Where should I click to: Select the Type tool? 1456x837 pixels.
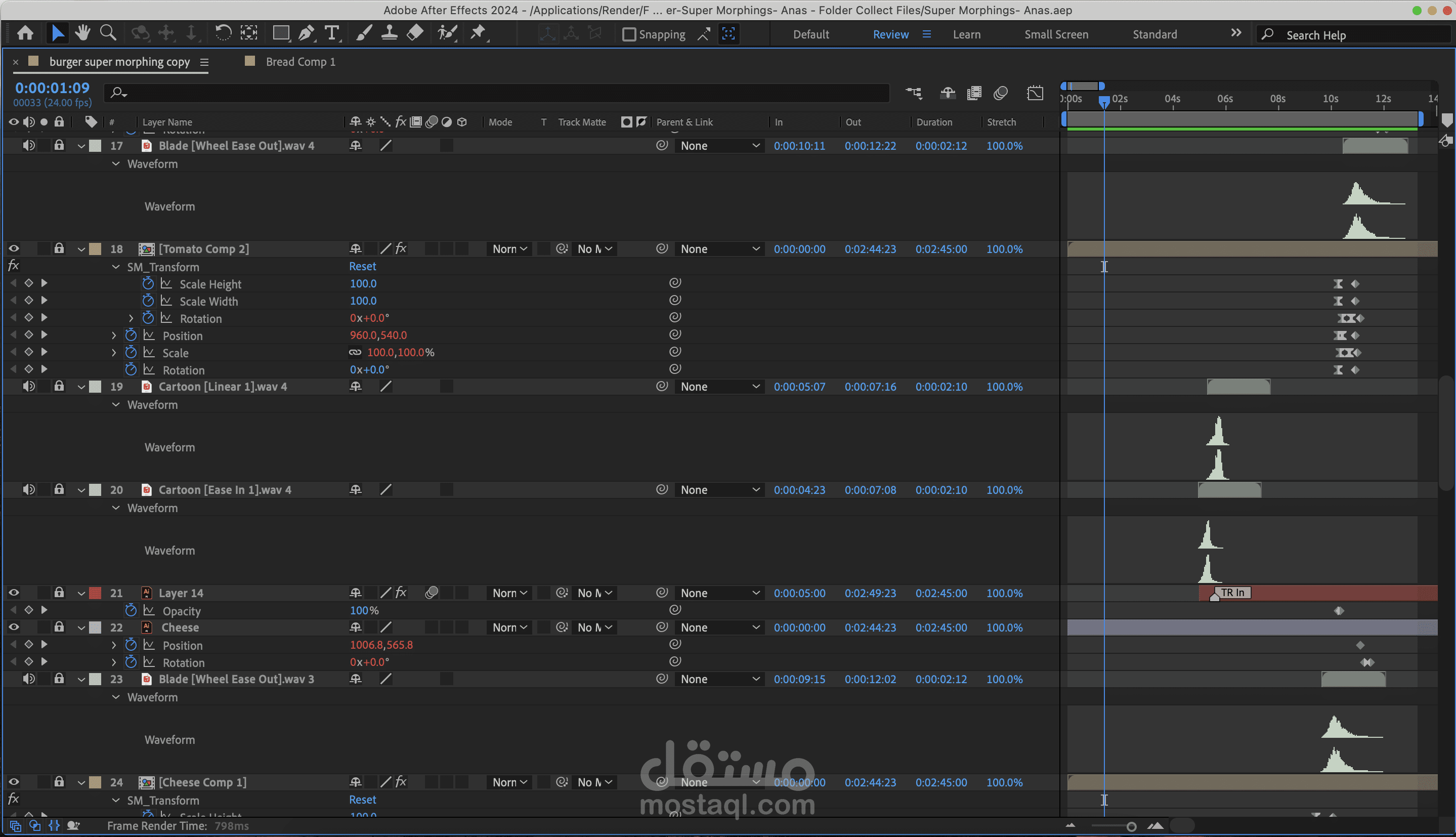(331, 33)
